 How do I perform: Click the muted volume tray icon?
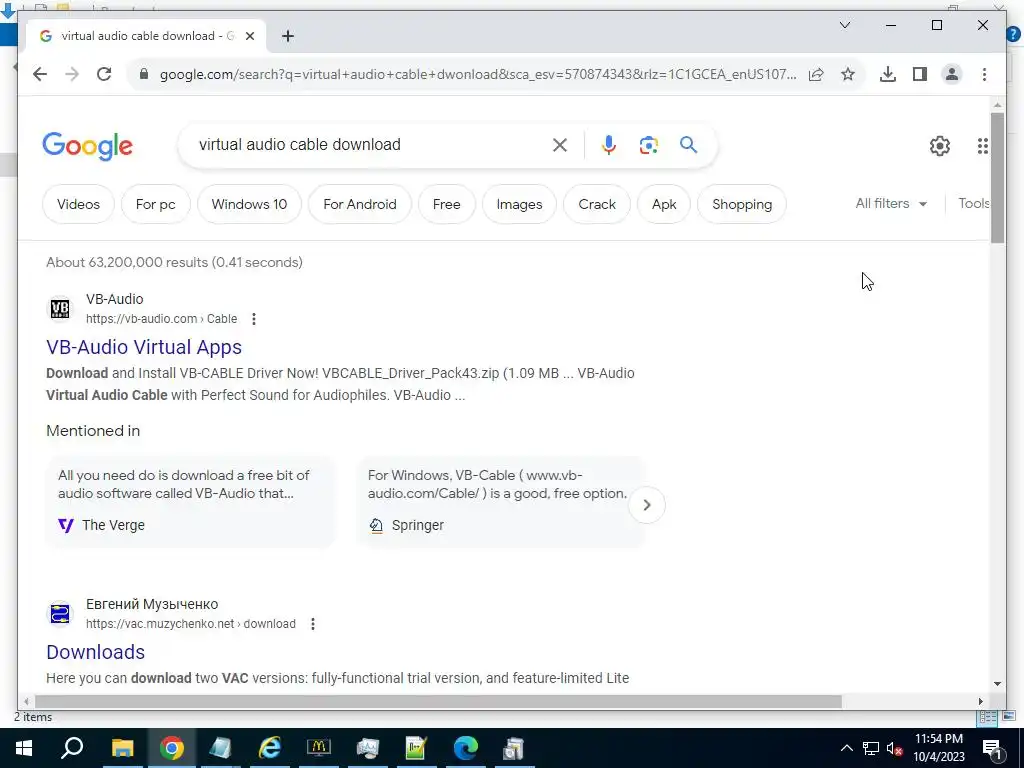coord(895,748)
